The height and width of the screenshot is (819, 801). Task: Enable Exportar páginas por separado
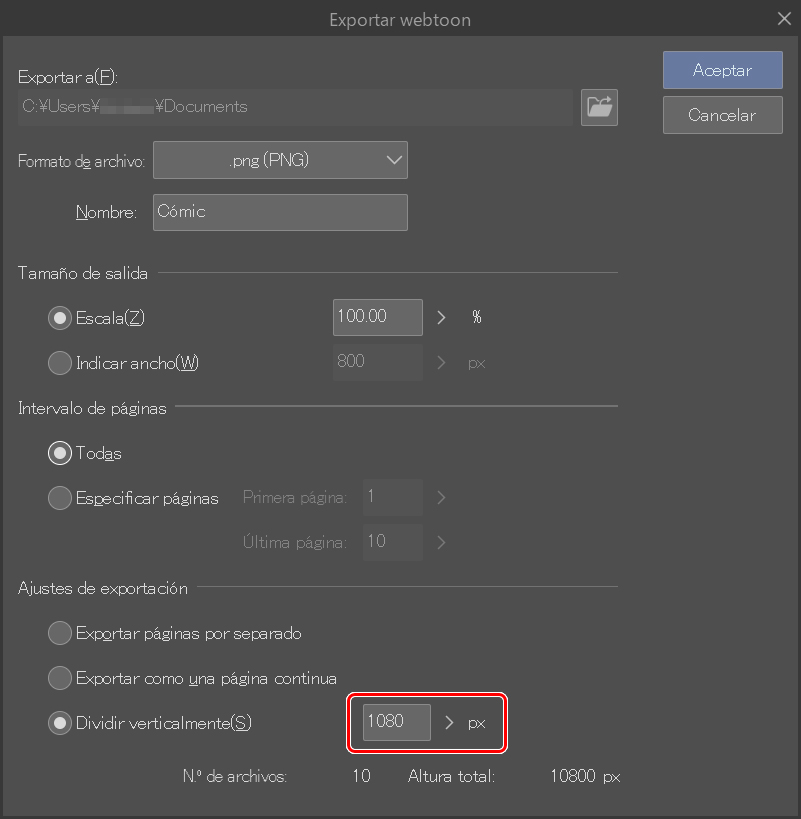coord(60,633)
